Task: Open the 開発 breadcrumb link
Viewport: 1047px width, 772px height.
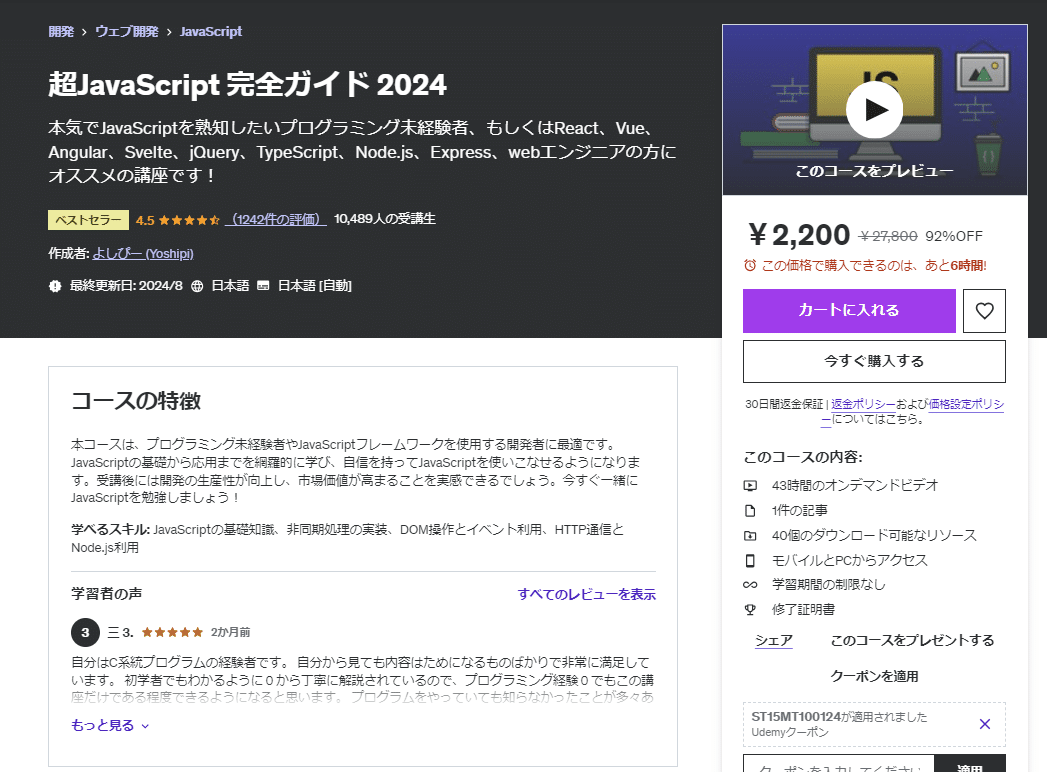Action: tap(61, 31)
